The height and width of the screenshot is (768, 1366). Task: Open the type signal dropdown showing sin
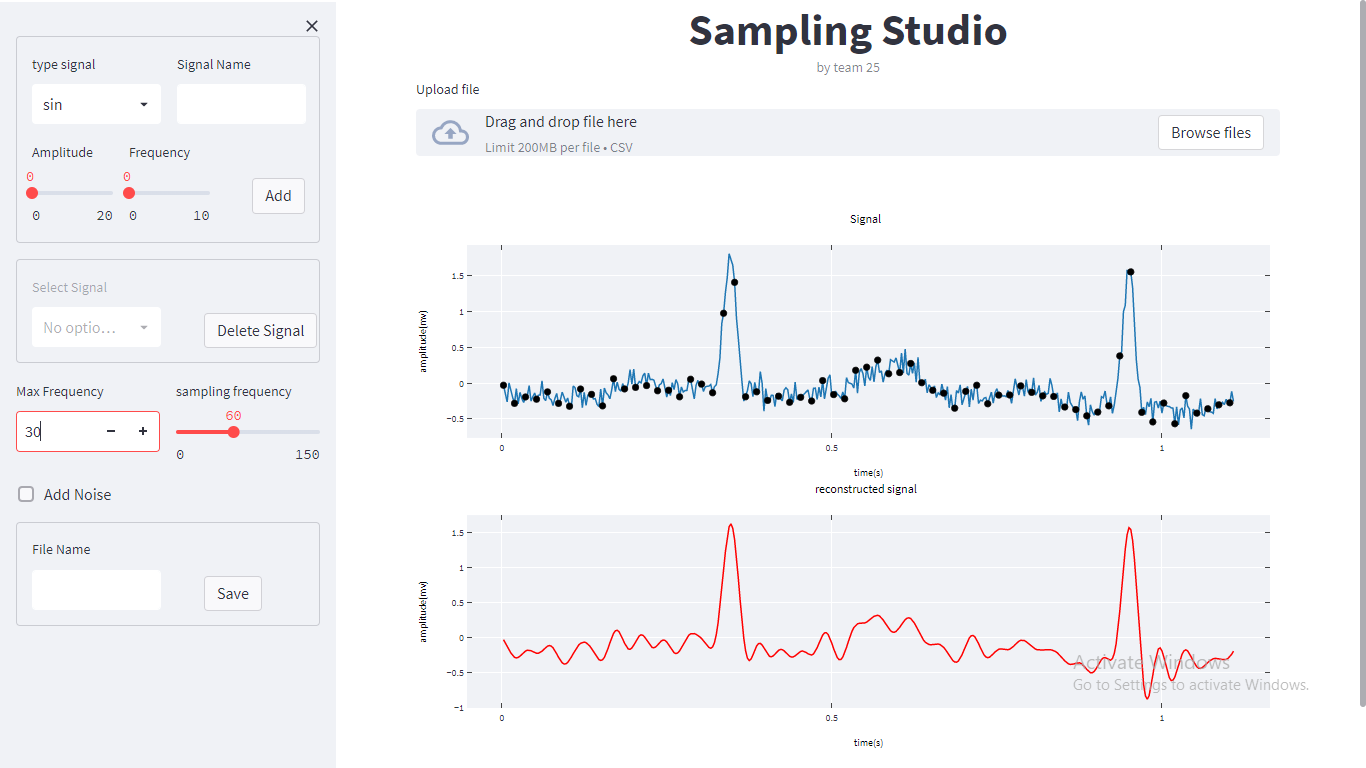(96, 103)
